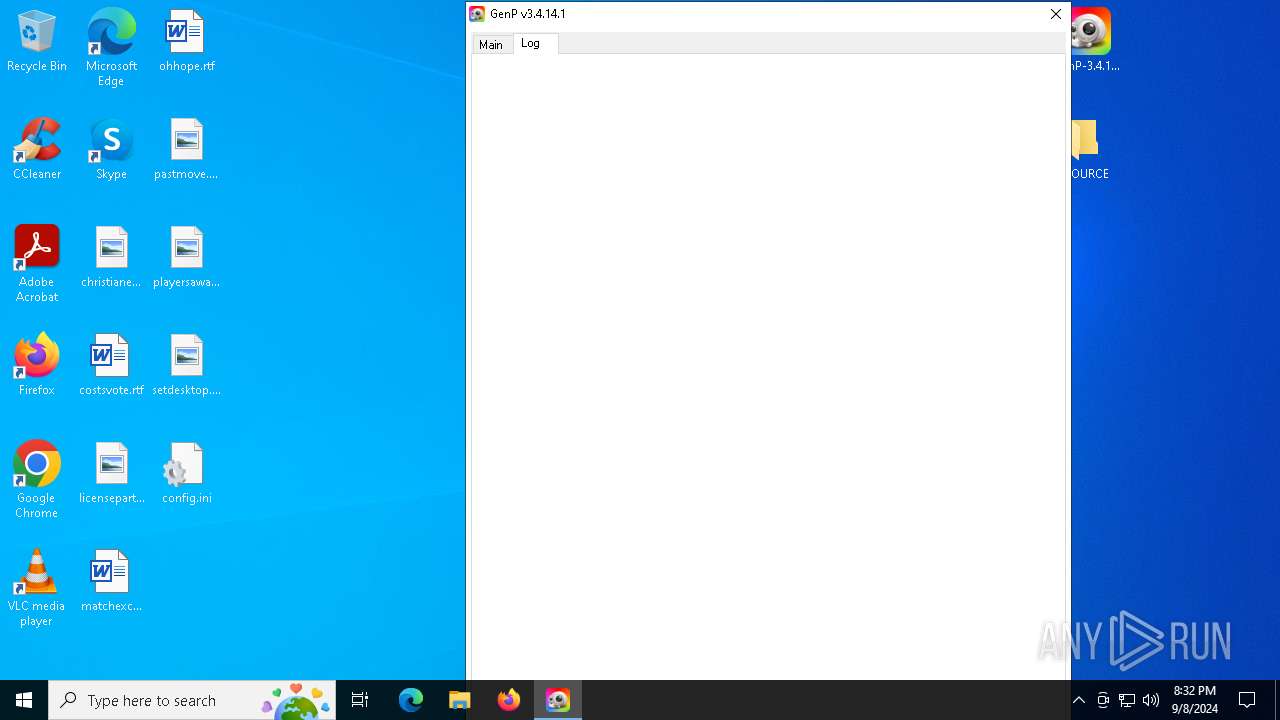
Task: Show hidden system tray icons
Action: (1078, 700)
